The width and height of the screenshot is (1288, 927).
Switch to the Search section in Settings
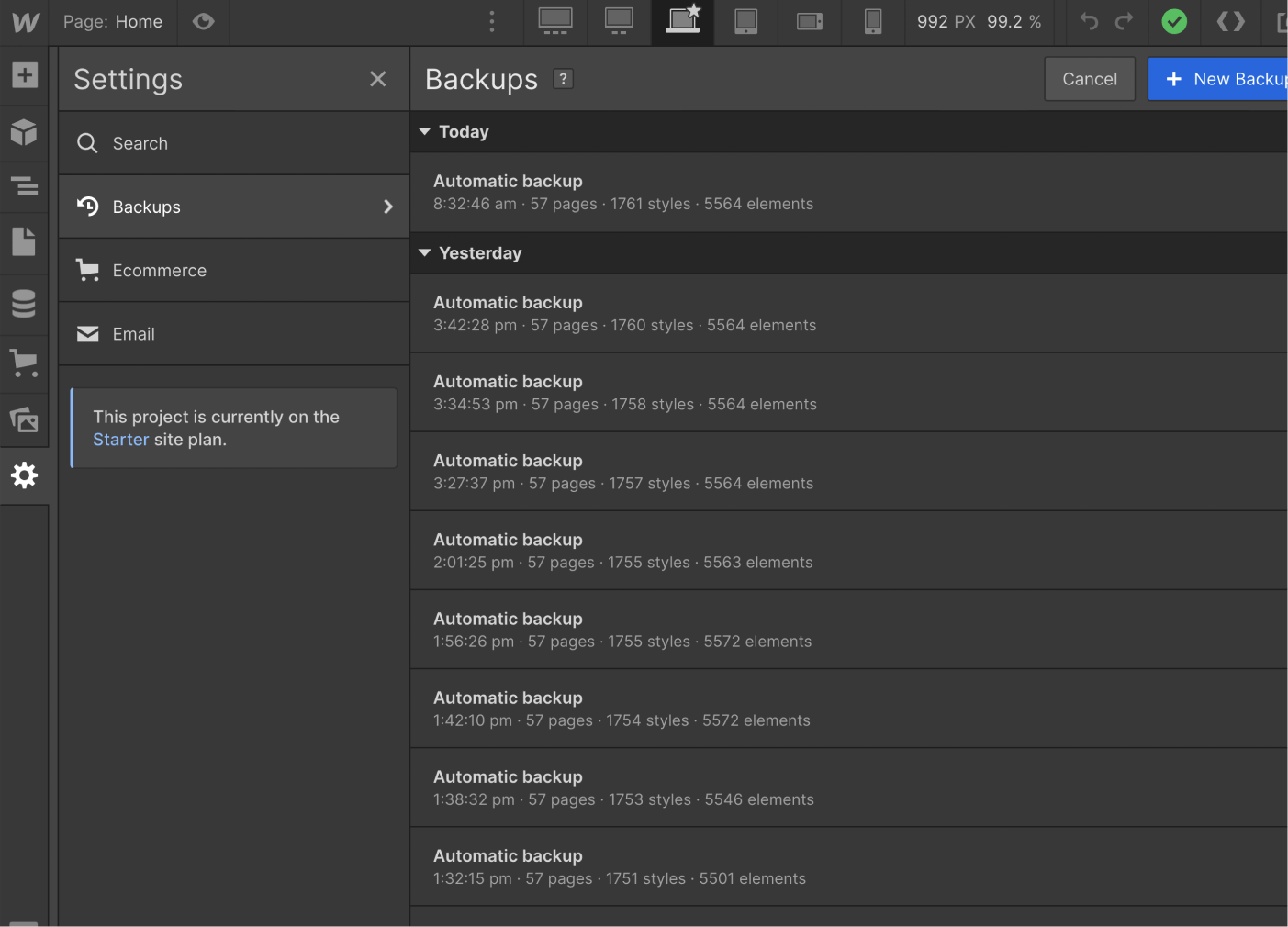pos(140,143)
